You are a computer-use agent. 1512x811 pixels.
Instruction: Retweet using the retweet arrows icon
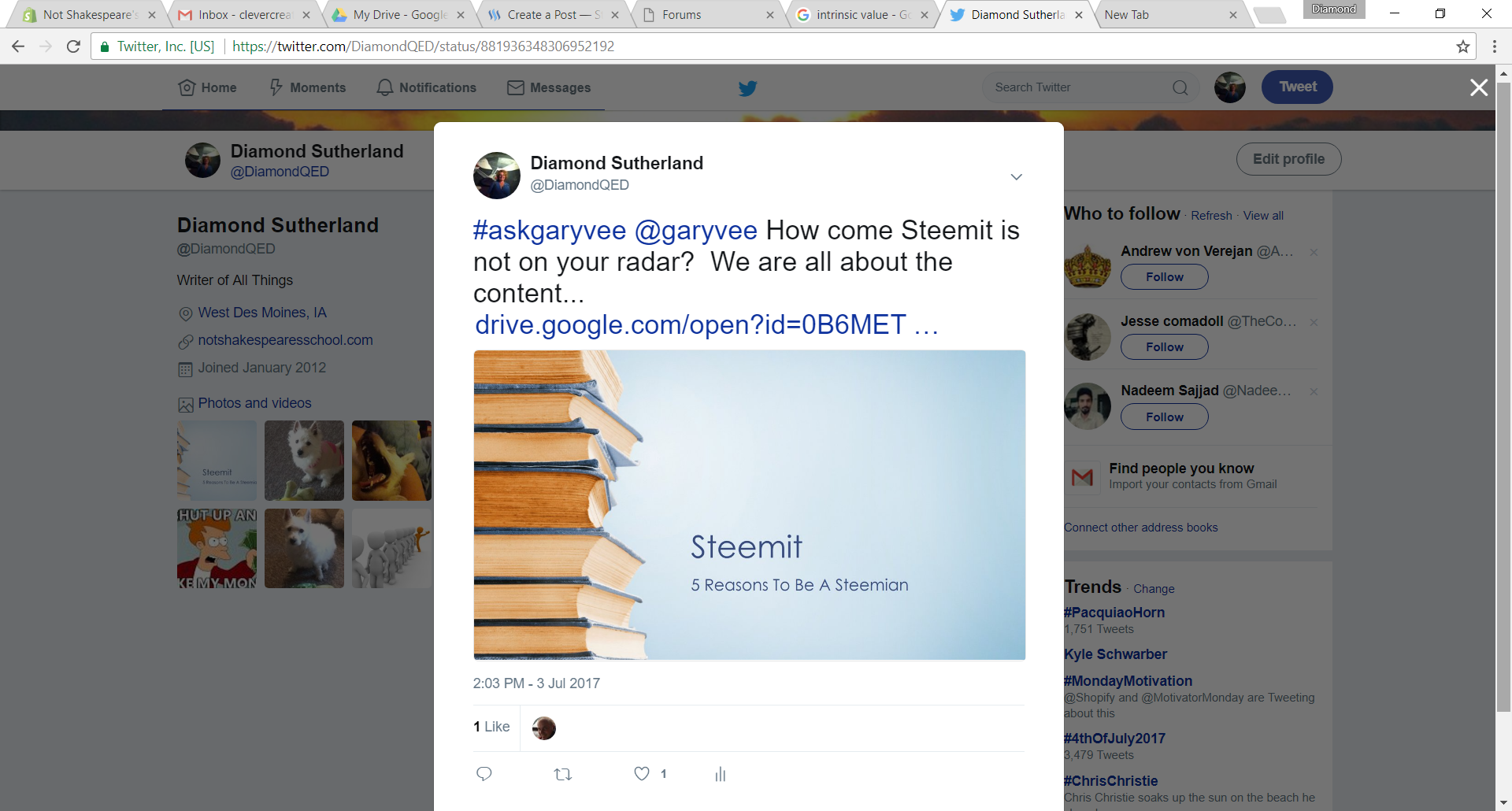point(563,775)
